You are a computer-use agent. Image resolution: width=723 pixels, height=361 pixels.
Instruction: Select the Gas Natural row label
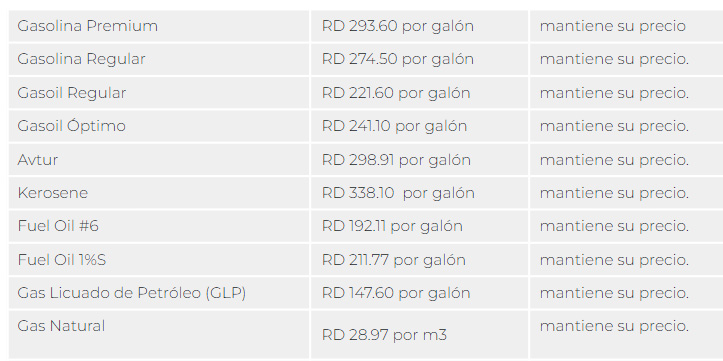pyautogui.click(x=61, y=326)
